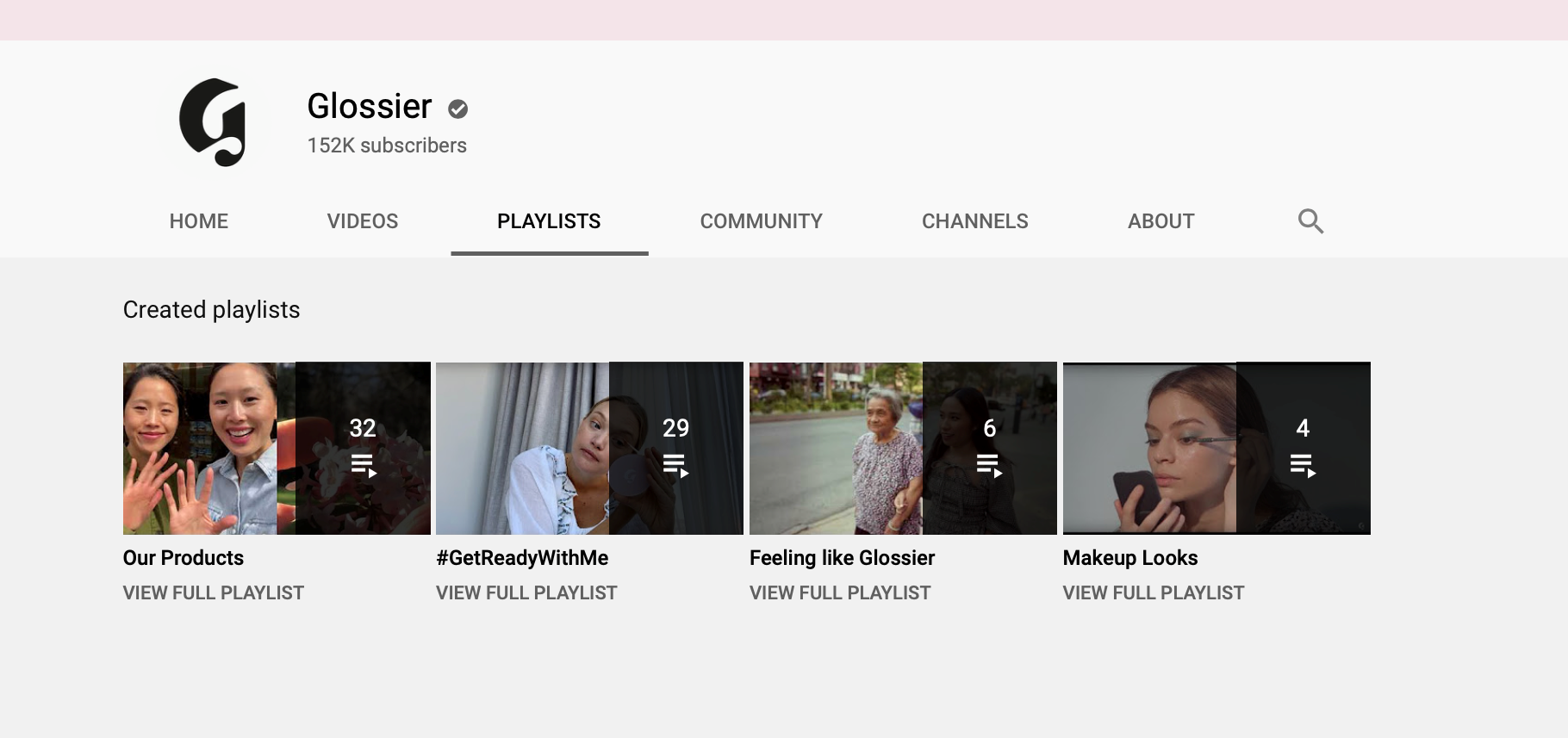This screenshot has height=738, width=1568.
Task: Go to the COMMUNITY tab
Action: point(762,221)
